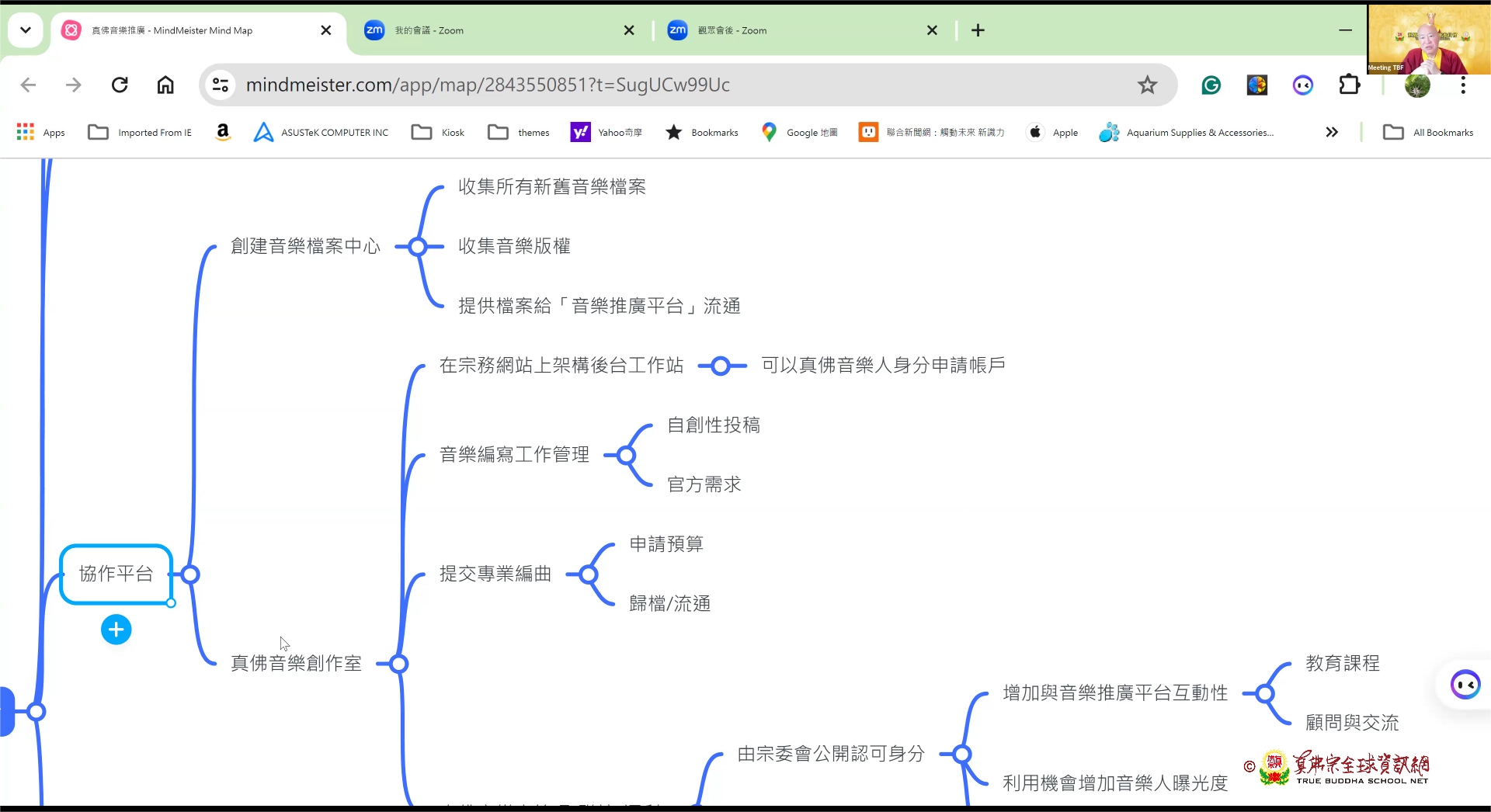Open the Chrome three-dot menu
The width and height of the screenshot is (1491, 812).
tap(1463, 85)
